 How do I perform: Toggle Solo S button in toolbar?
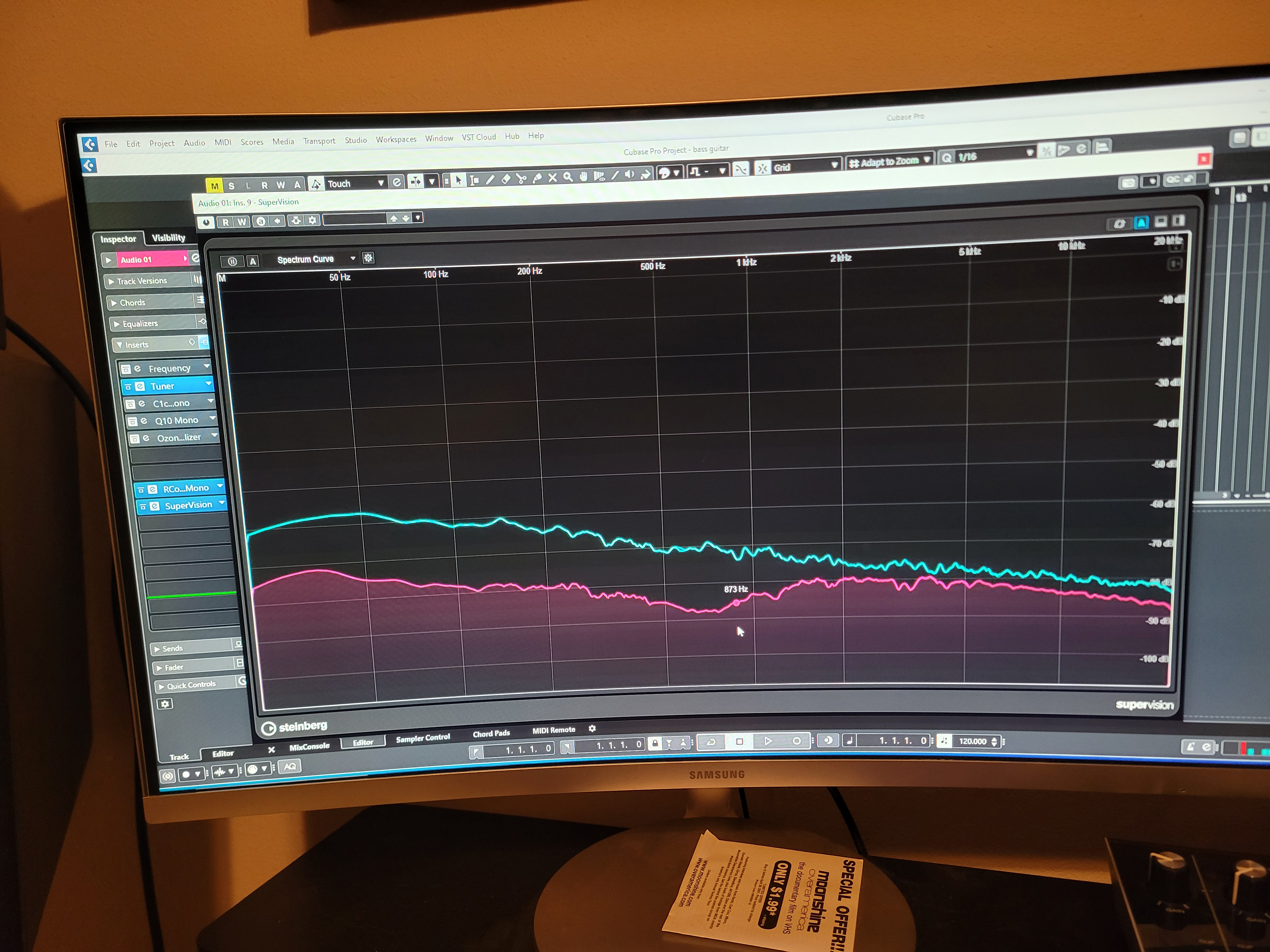(x=231, y=186)
